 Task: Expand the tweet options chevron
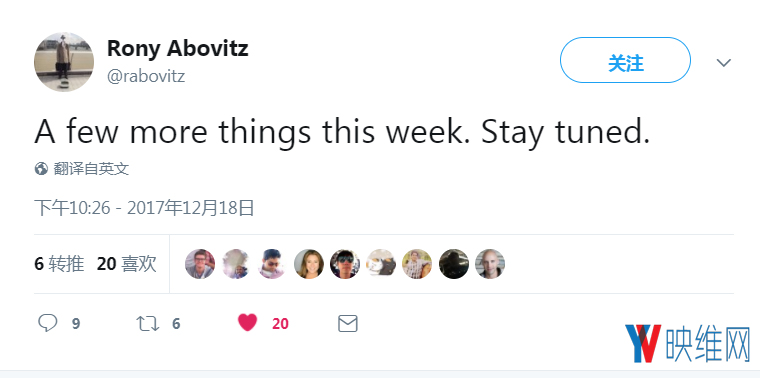(x=724, y=63)
